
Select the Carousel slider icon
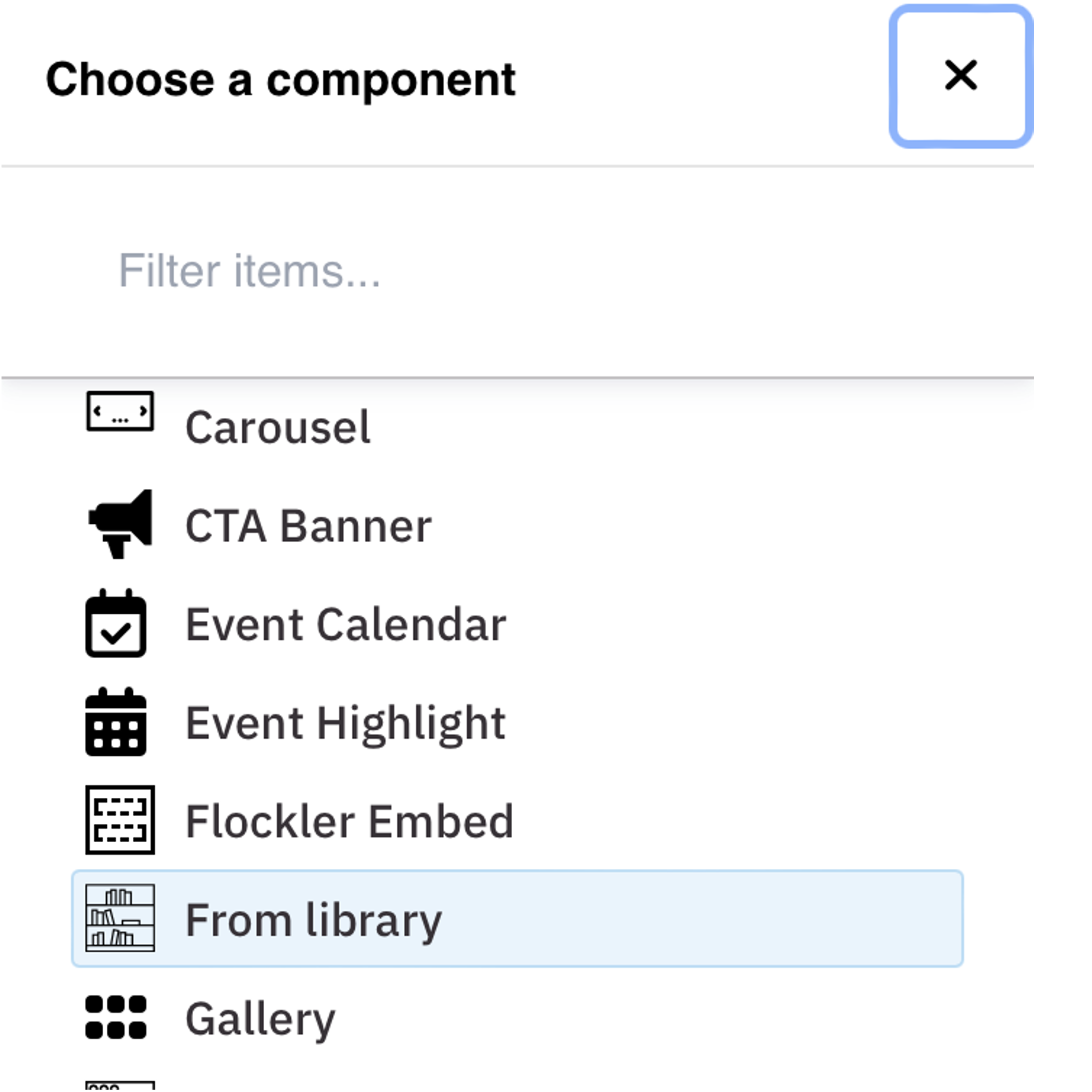(120, 412)
